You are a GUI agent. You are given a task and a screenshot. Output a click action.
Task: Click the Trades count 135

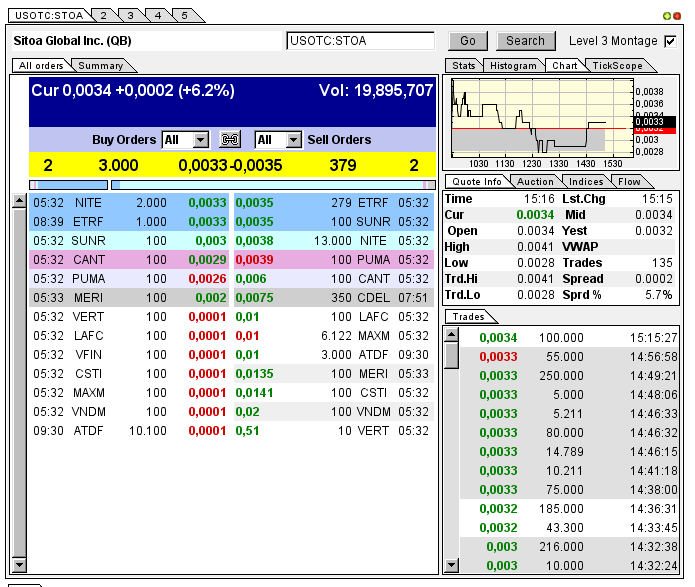click(662, 263)
